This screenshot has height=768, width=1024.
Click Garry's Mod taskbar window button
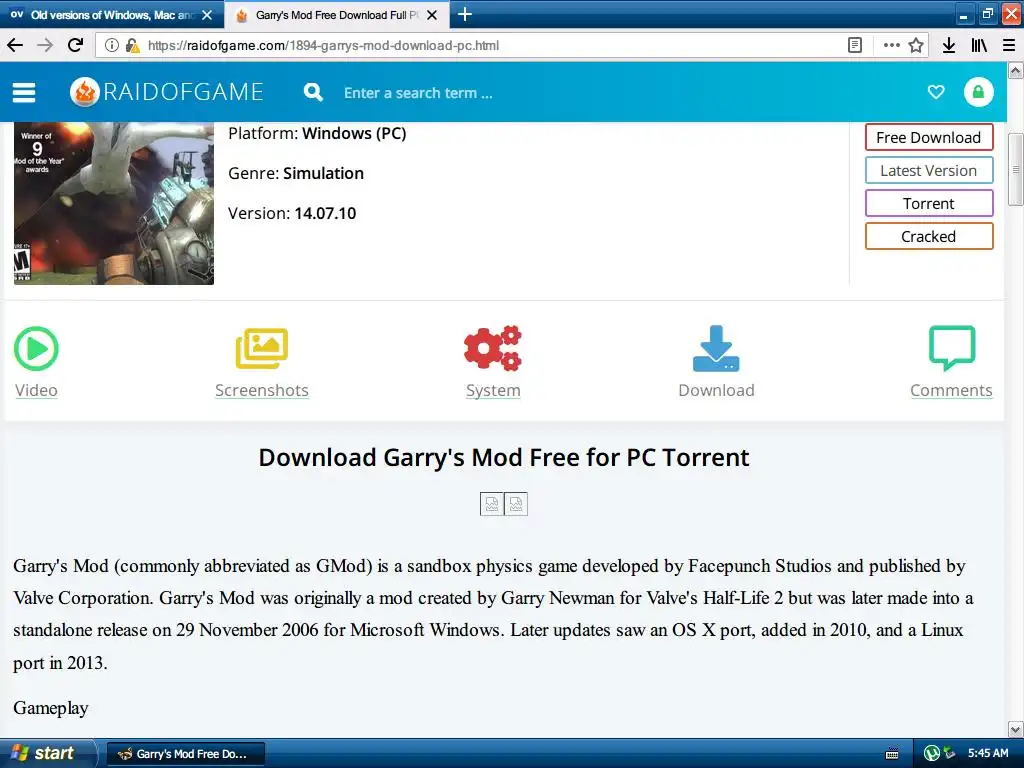(x=186, y=754)
